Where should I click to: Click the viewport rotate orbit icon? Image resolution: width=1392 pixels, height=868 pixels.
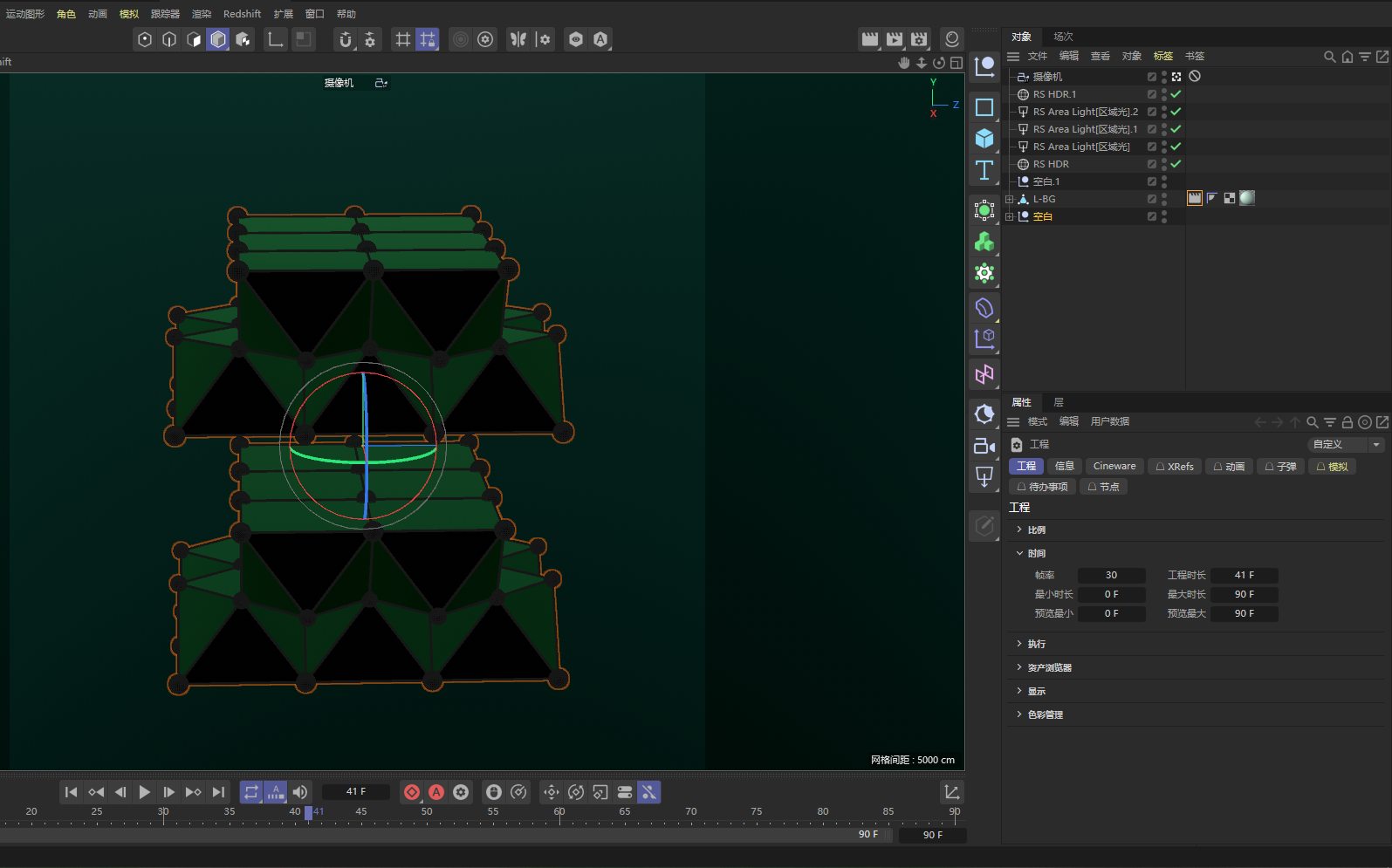pyautogui.click(x=939, y=62)
